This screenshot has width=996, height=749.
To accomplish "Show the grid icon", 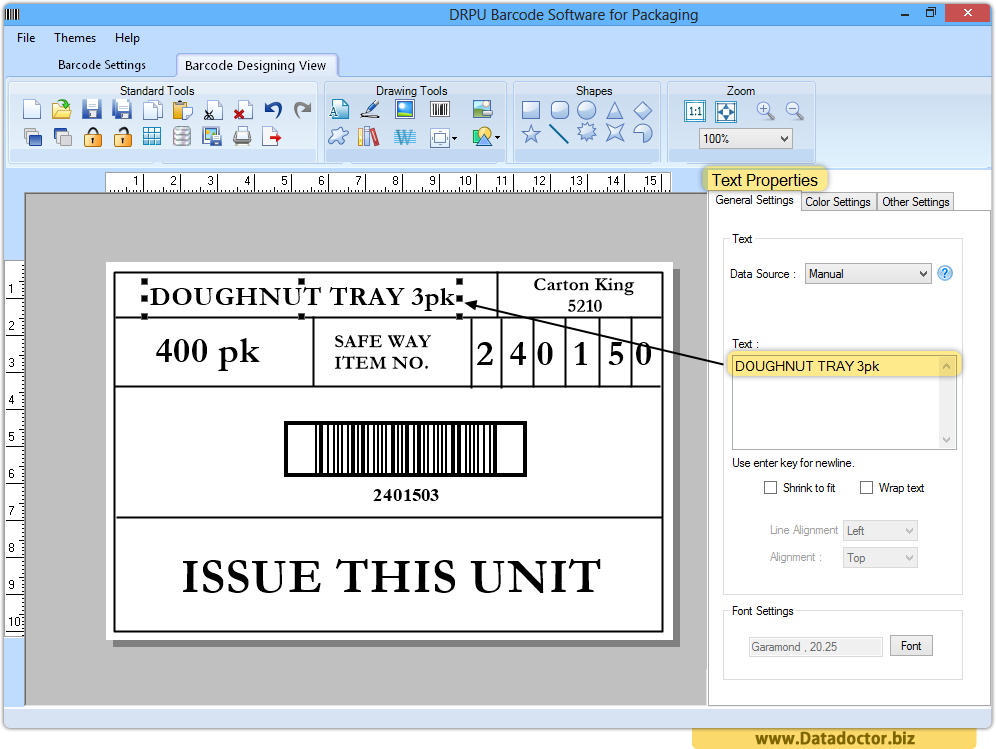I will tap(152, 136).
